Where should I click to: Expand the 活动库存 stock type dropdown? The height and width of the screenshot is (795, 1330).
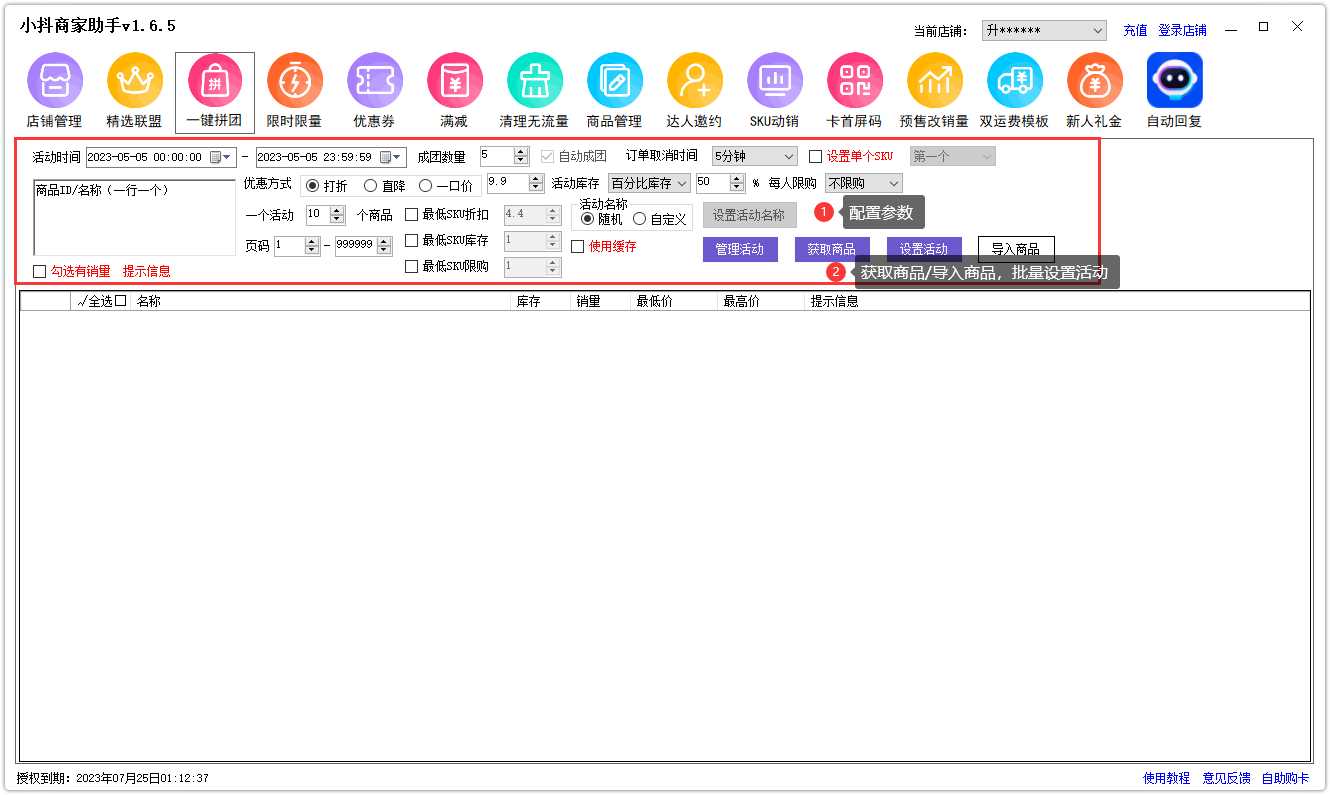pyautogui.click(x=652, y=183)
